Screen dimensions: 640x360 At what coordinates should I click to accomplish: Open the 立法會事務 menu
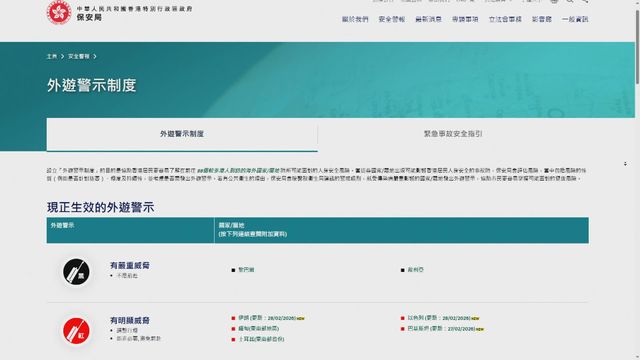pyautogui.click(x=505, y=19)
